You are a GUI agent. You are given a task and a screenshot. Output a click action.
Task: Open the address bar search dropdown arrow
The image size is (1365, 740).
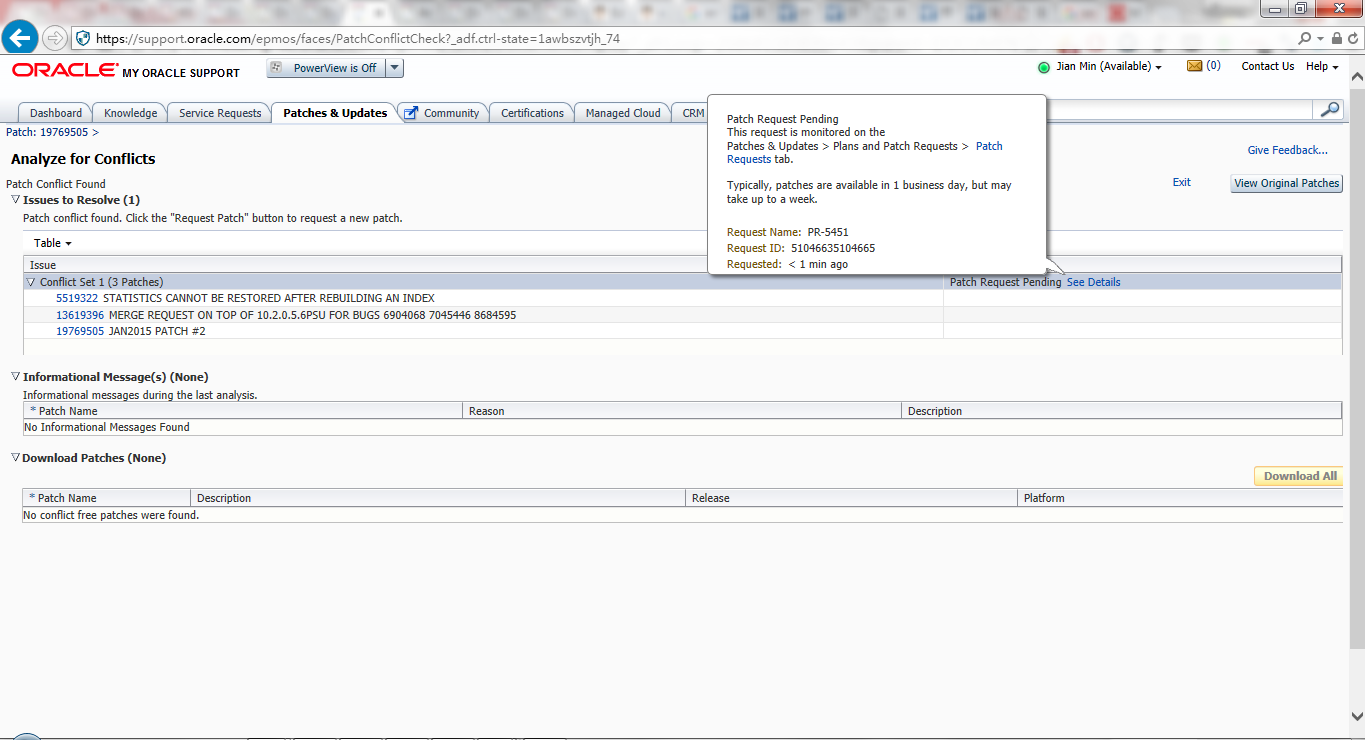(1320, 38)
